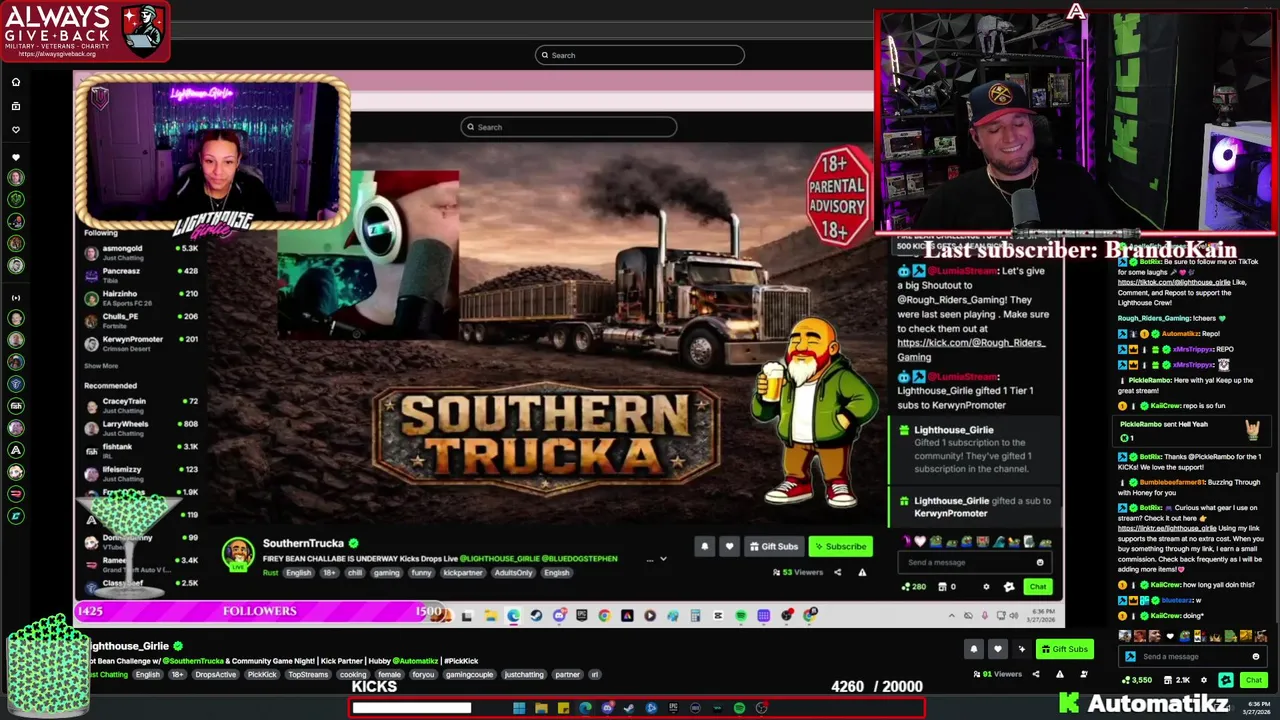Click green Subscribe button for SouthernTrucka
Image resolution: width=1280 pixels, height=720 pixels.
pyautogui.click(x=840, y=546)
